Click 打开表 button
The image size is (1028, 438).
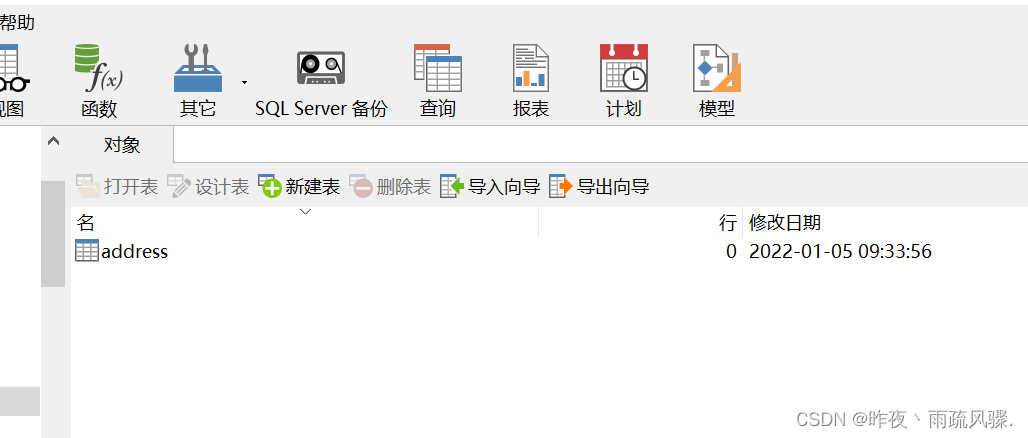pyautogui.click(x=117, y=187)
